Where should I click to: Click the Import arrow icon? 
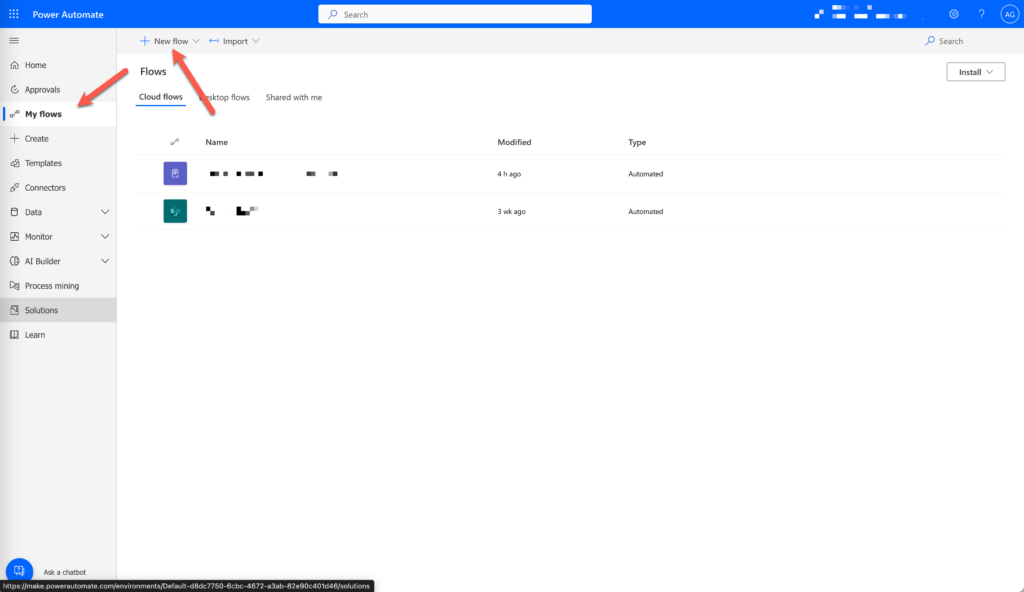(x=214, y=41)
